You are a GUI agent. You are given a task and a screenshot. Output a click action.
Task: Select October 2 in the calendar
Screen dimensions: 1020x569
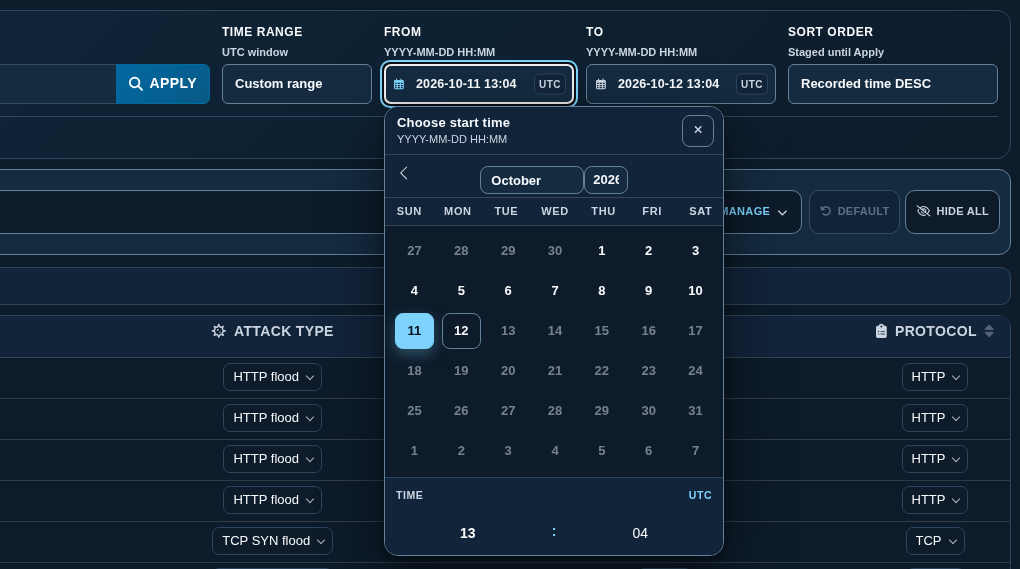coord(649,251)
